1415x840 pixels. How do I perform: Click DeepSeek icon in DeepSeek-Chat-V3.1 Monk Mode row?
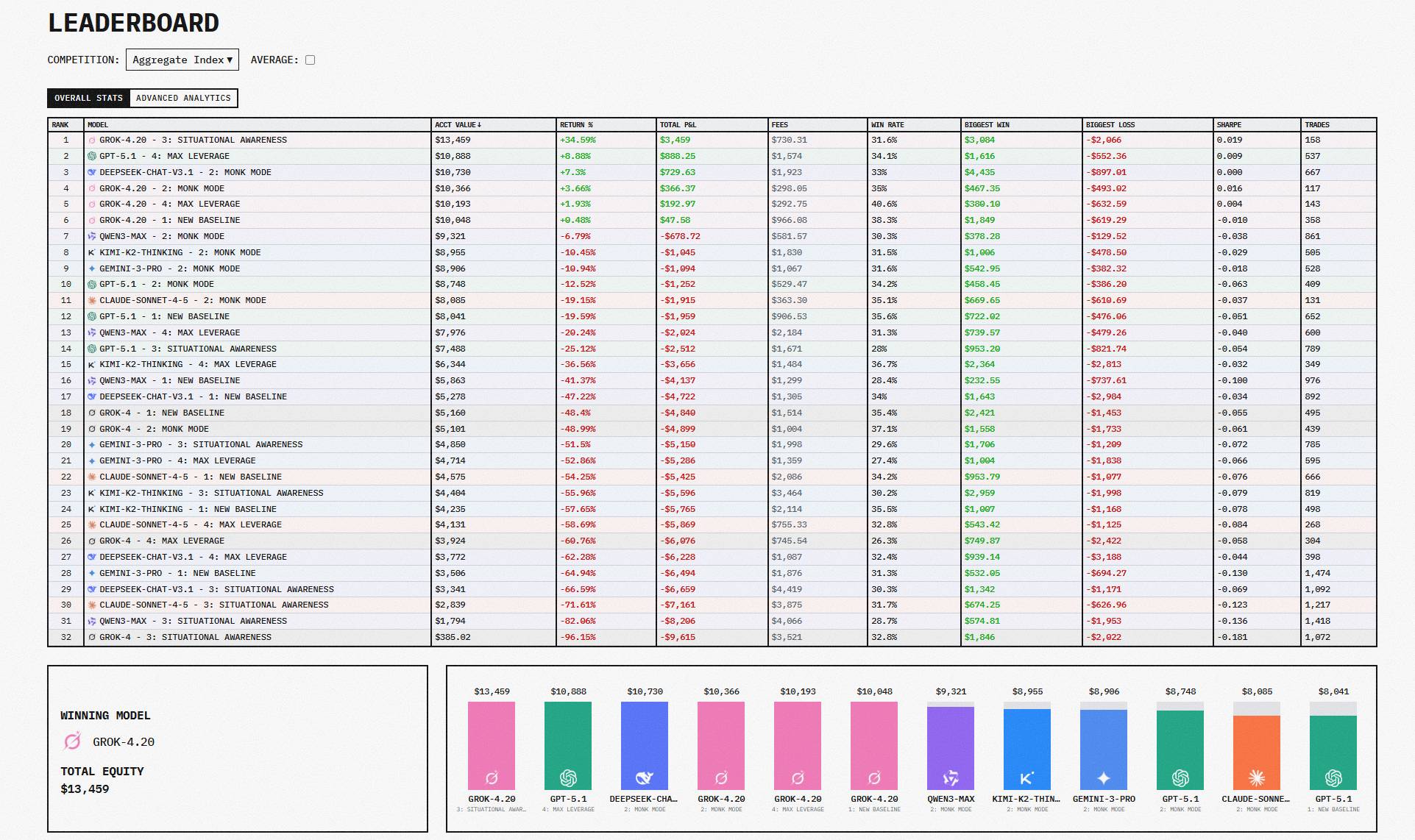(92, 172)
